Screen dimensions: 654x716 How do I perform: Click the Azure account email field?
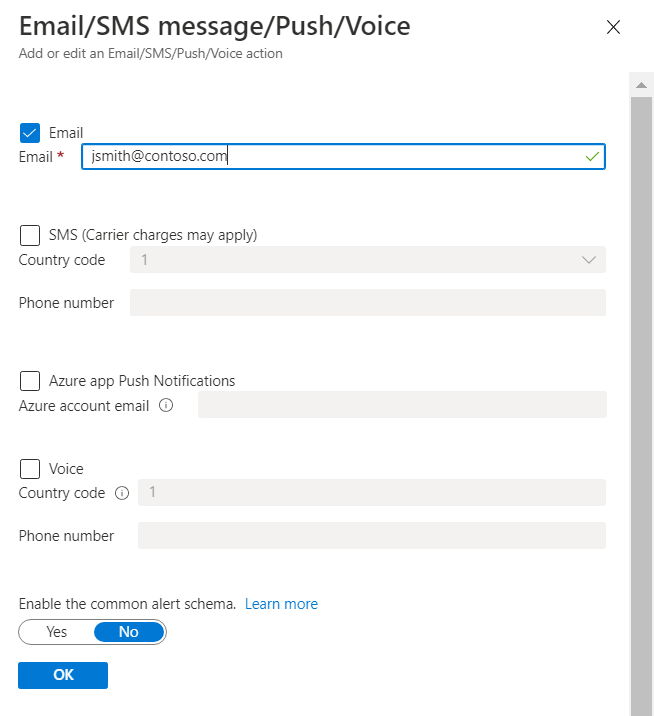tap(402, 405)
